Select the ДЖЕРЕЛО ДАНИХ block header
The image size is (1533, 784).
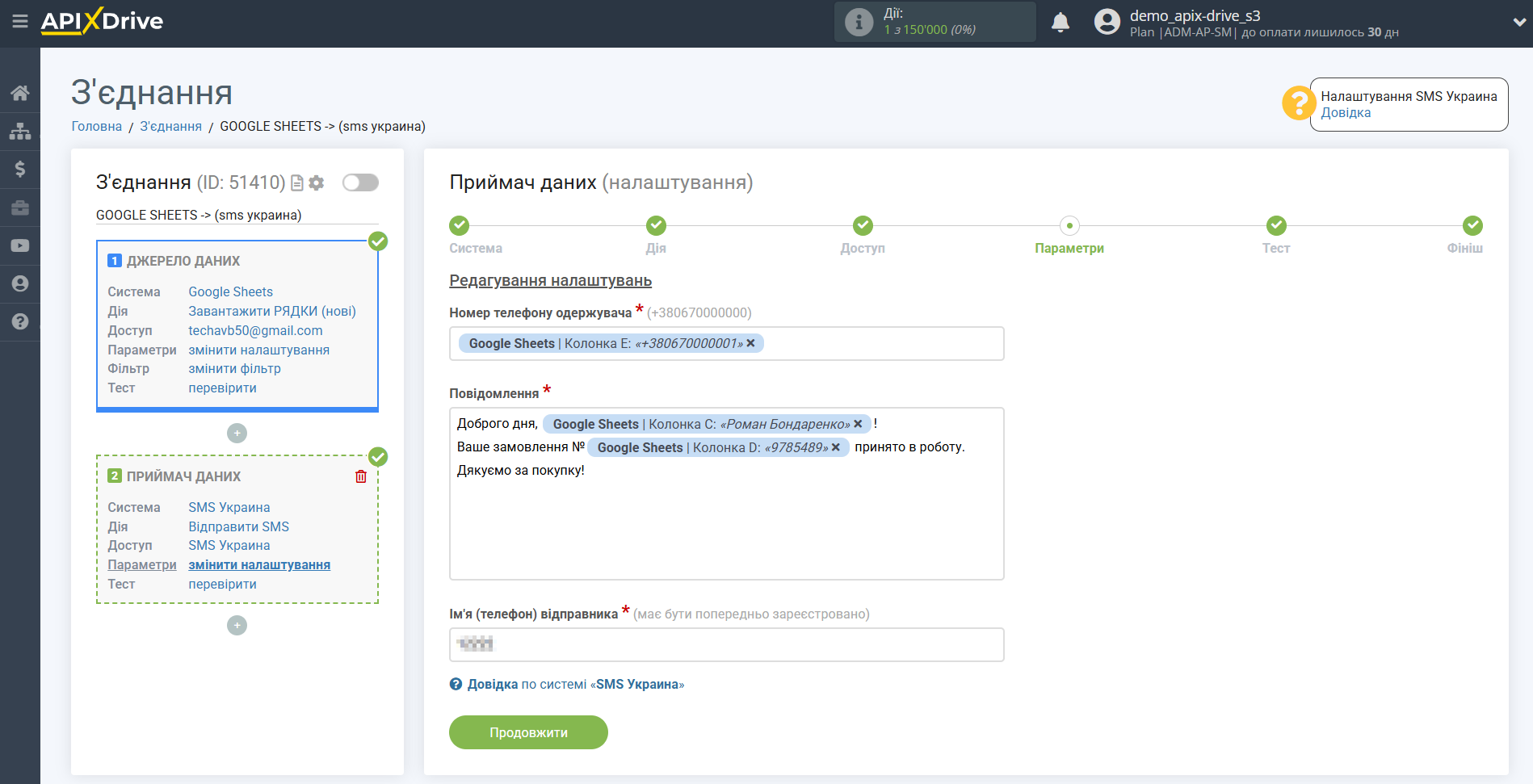click(x=183, y=262)
